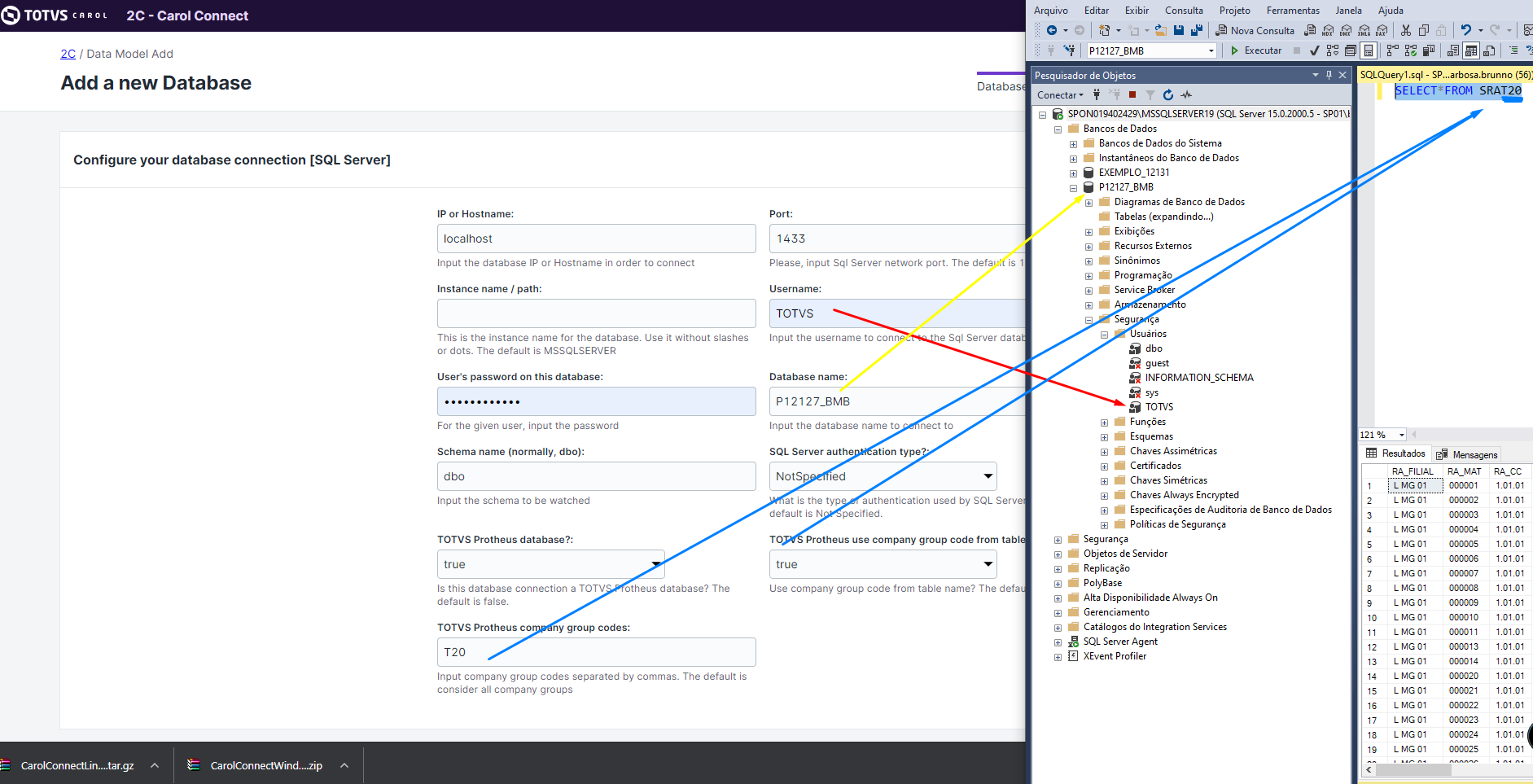1533x784 pixels.
Task: Click the Executar button
Action: coord(1255,50)
